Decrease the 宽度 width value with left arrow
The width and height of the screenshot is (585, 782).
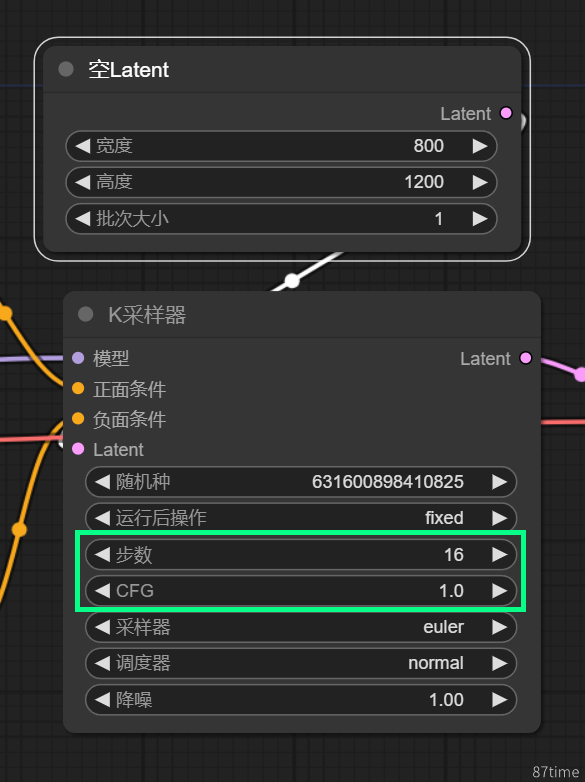click(x=82, y=146)
